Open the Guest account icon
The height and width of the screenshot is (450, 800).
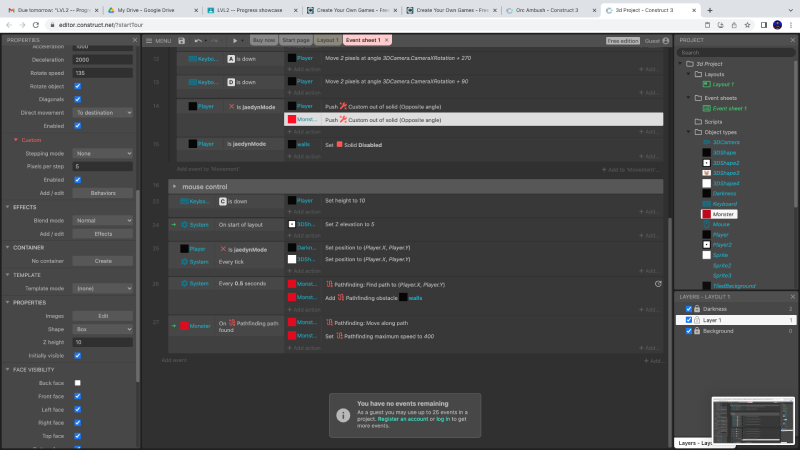point(665,40)
